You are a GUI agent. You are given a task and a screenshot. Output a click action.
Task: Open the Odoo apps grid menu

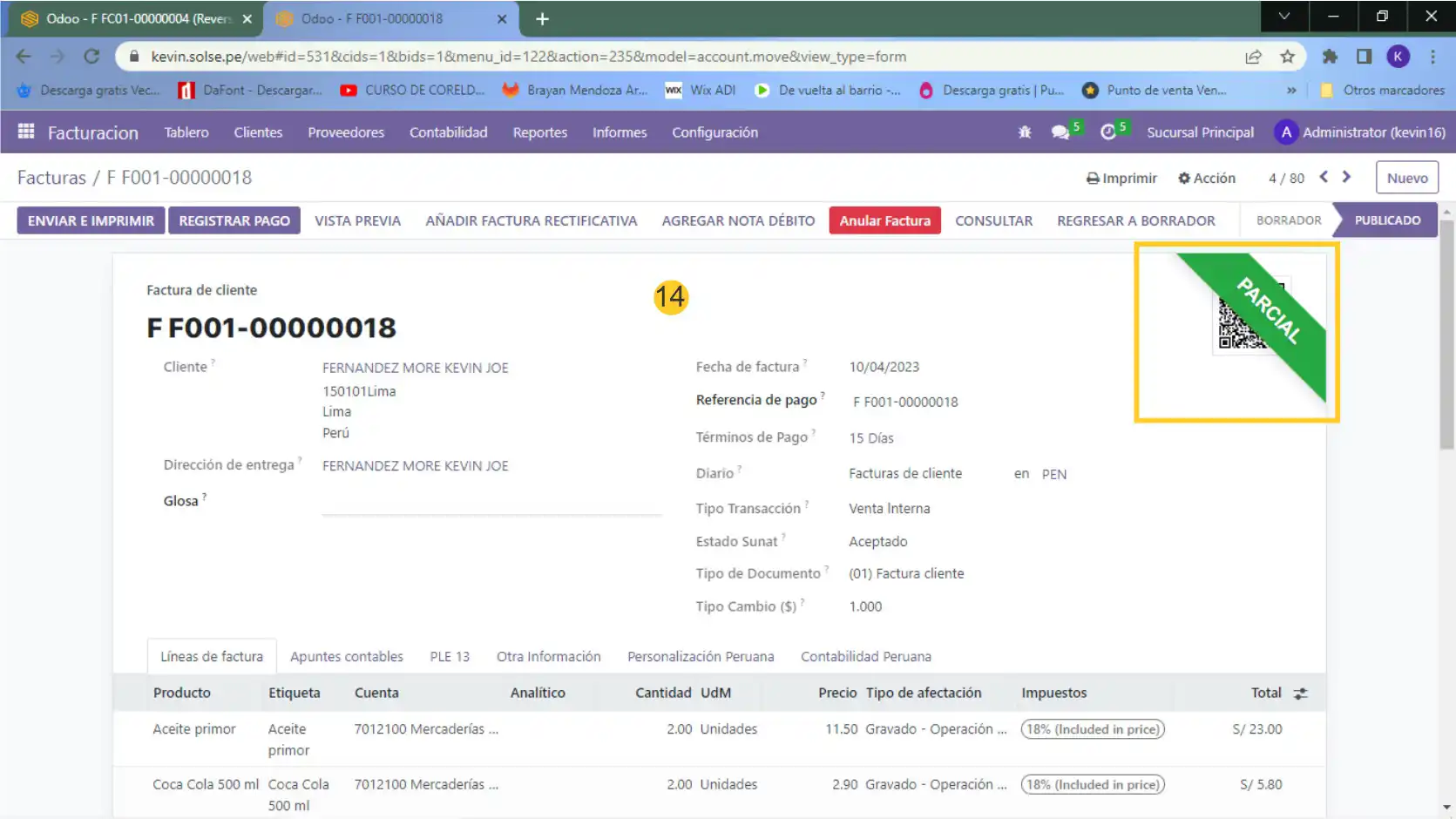(26, 132)
